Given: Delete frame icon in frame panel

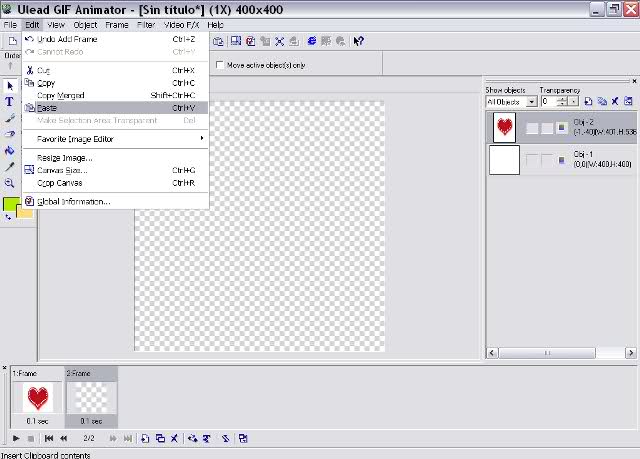Looking at the screenshot, I should (x=174, y=439).
